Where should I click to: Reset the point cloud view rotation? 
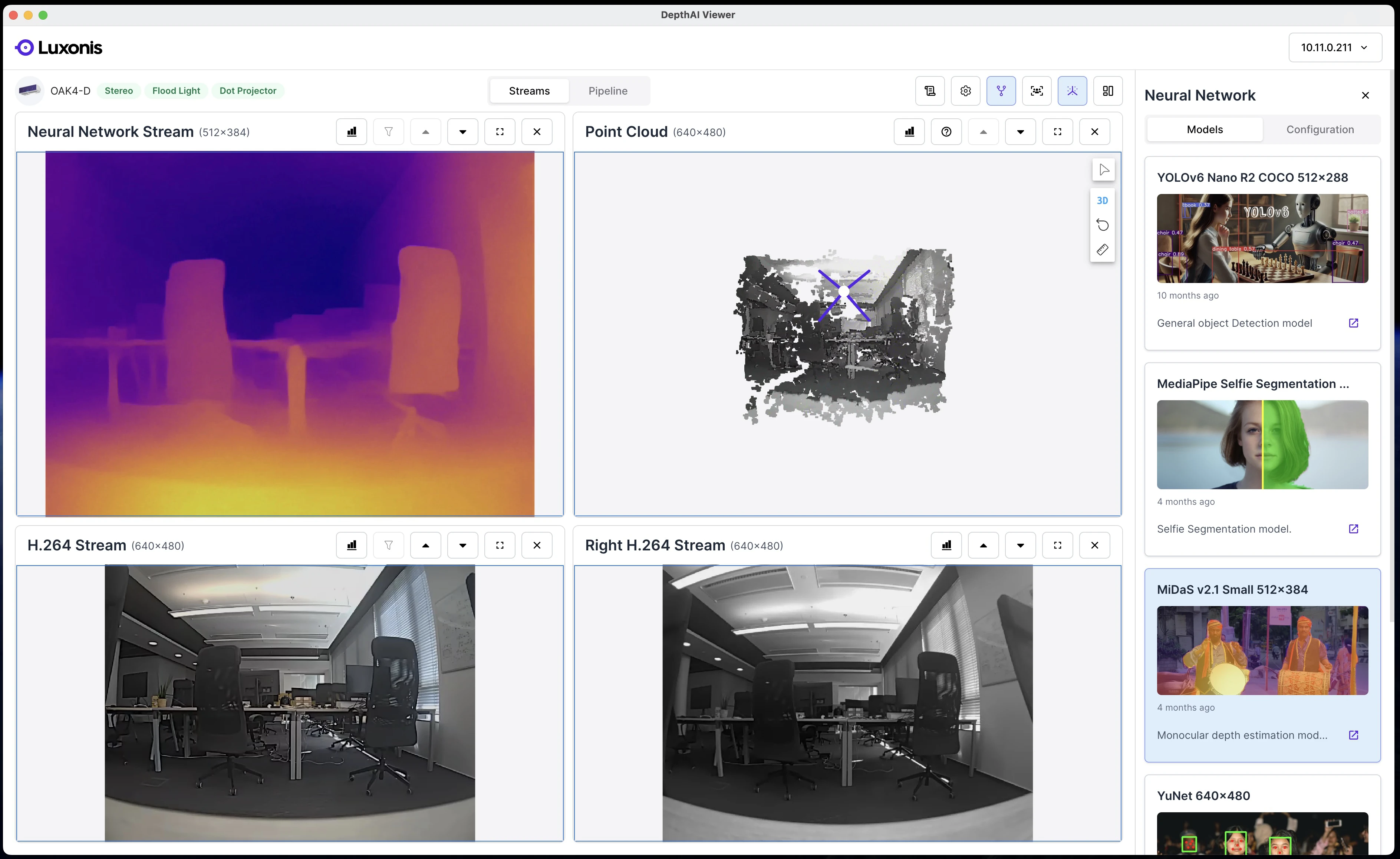(1102, 225)
